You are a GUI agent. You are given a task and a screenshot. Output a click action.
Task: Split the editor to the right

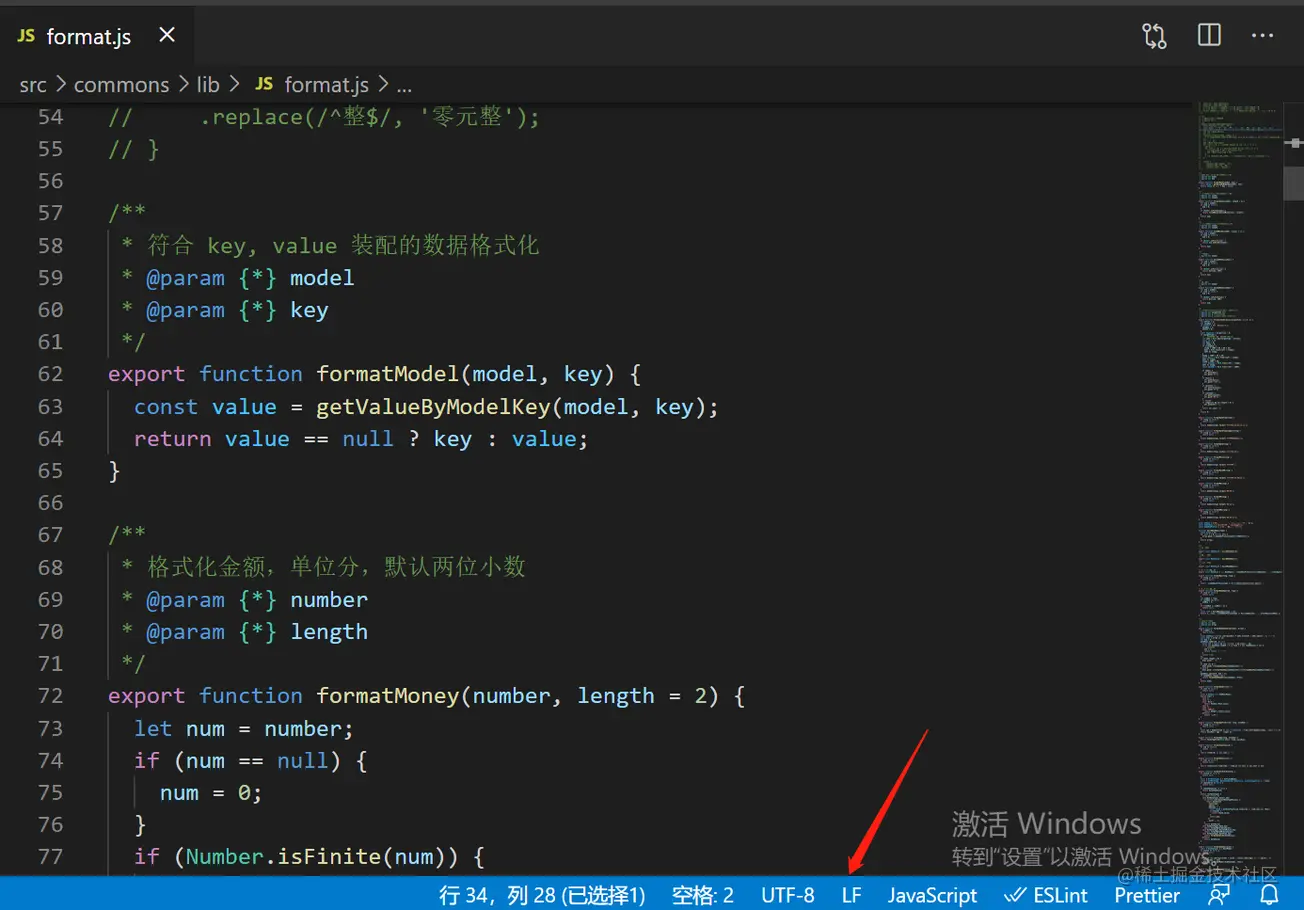(1209, 36)
